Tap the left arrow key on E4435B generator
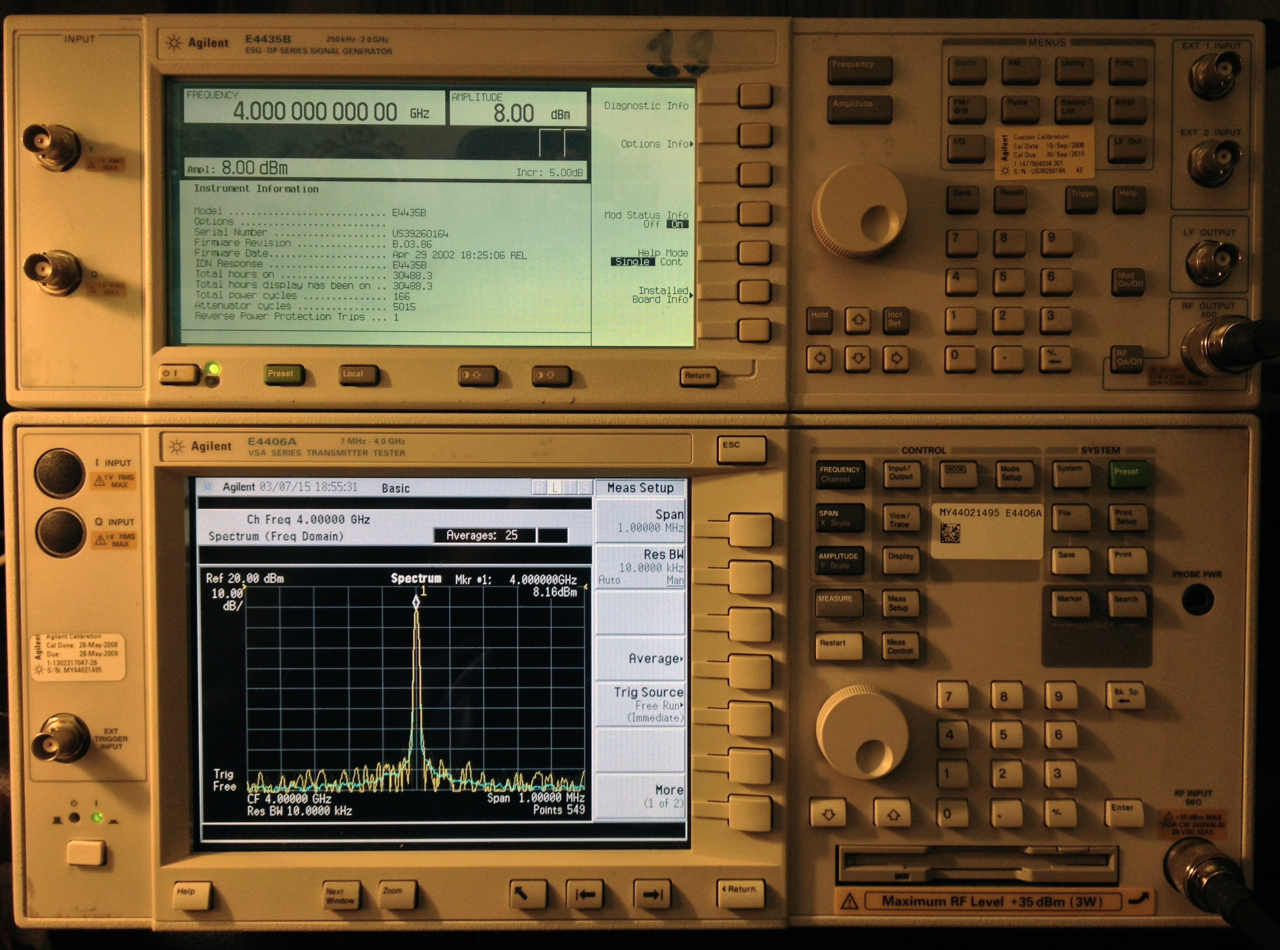The image size is (1280, 950). [x=819, y=357]
